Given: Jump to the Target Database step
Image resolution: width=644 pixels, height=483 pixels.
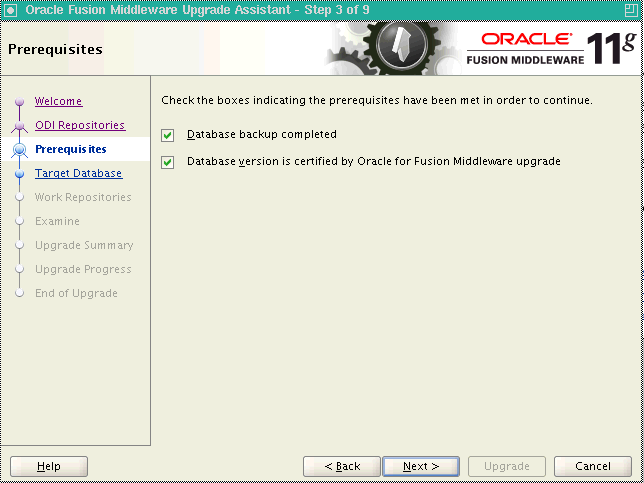Looking at the screenshot, I should pos(78,173).
